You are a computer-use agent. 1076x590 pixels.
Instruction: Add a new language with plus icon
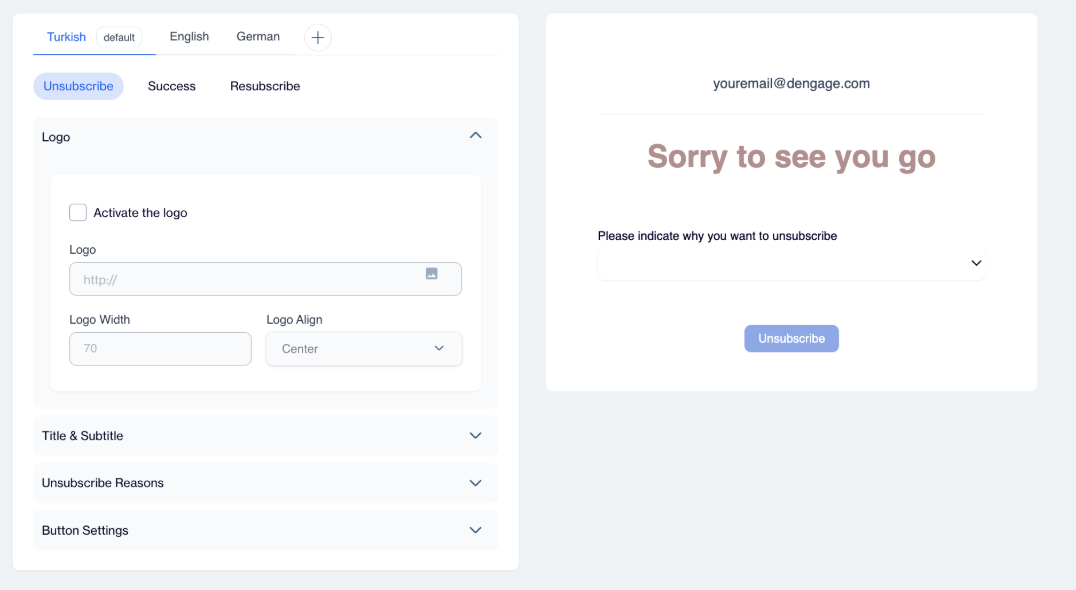(x=318, y=38)
